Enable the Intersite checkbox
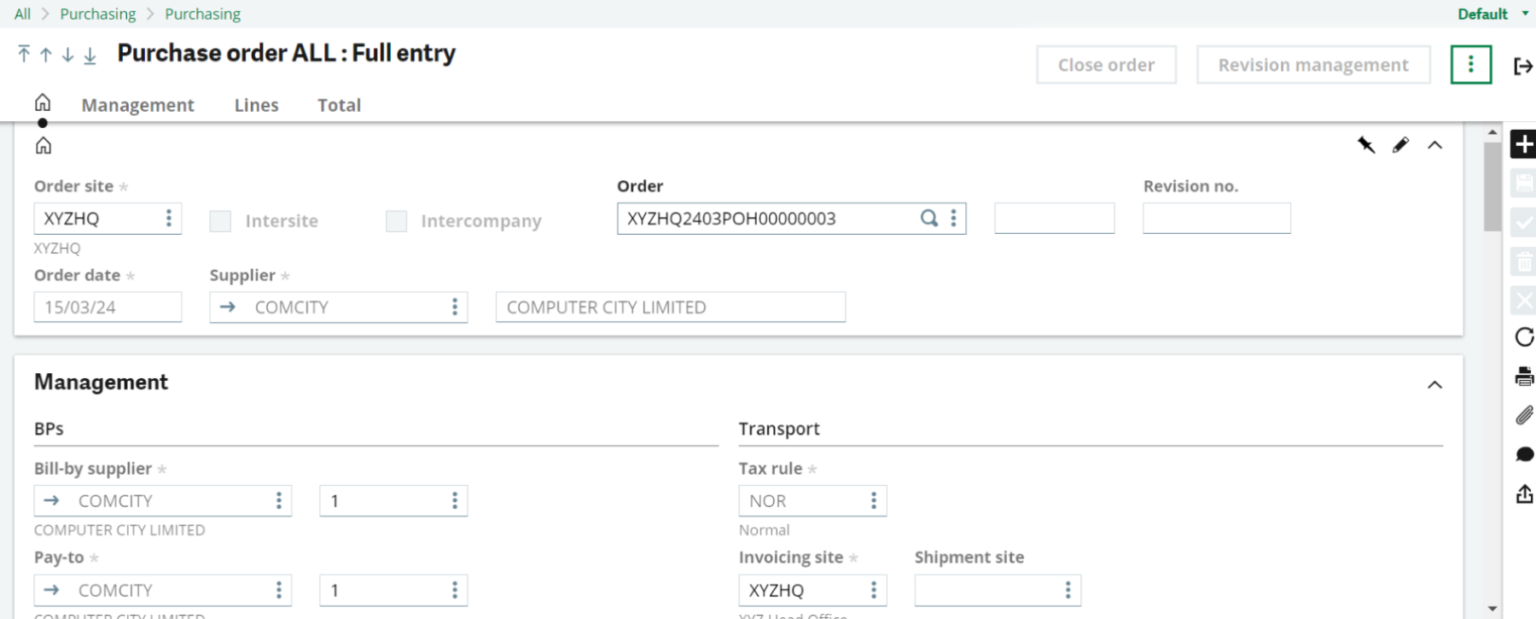The image size is (1536, 619). pyautogui.click(x=220, y=221)
